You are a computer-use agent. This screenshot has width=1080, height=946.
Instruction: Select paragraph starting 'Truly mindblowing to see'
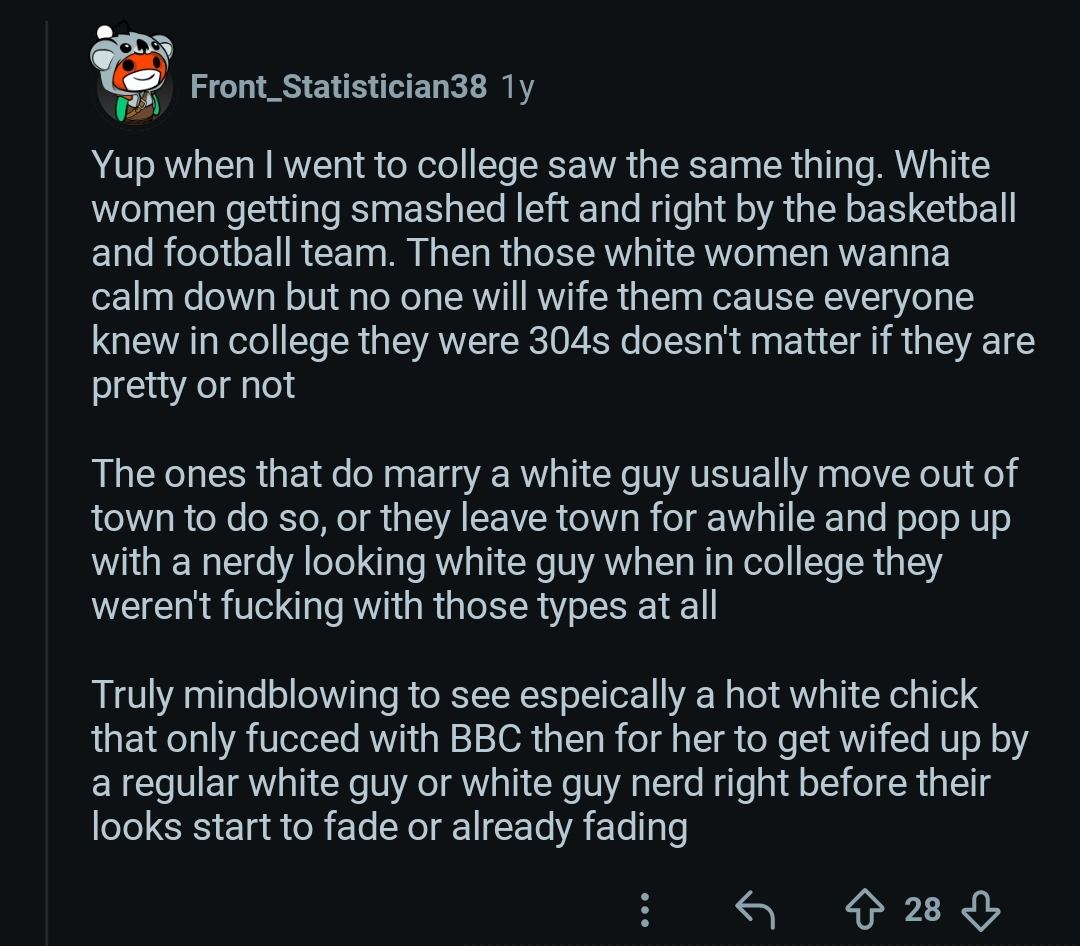tap(560, 760)
